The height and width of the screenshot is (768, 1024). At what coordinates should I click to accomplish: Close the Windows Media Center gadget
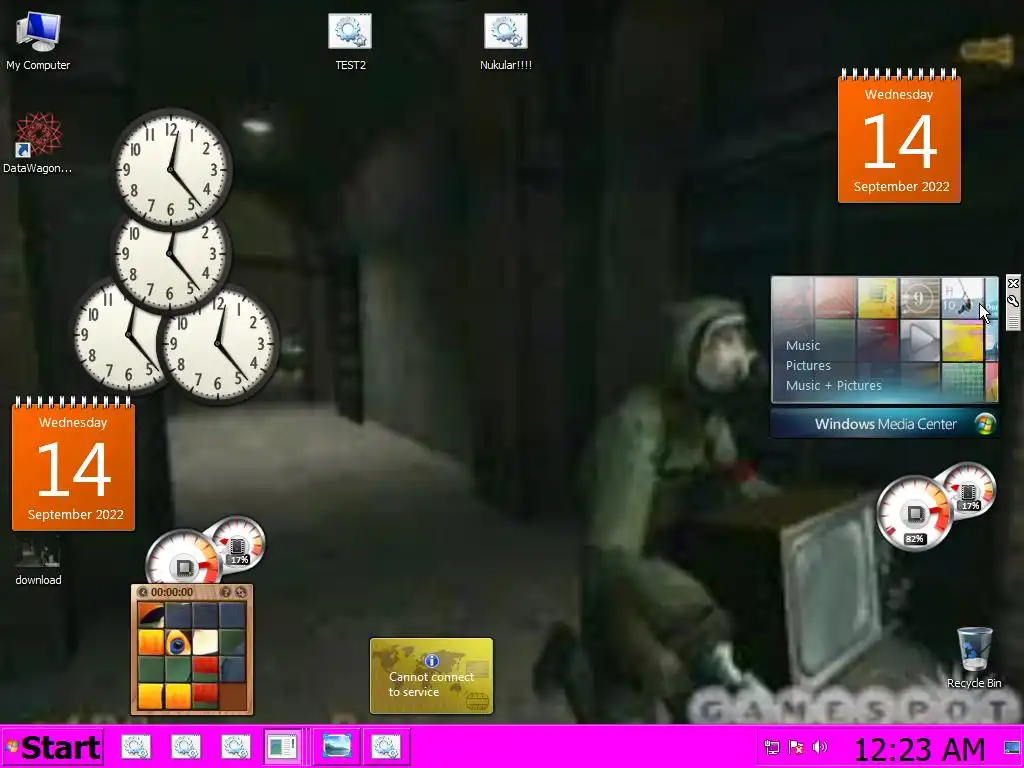(x=1013, y=283)
